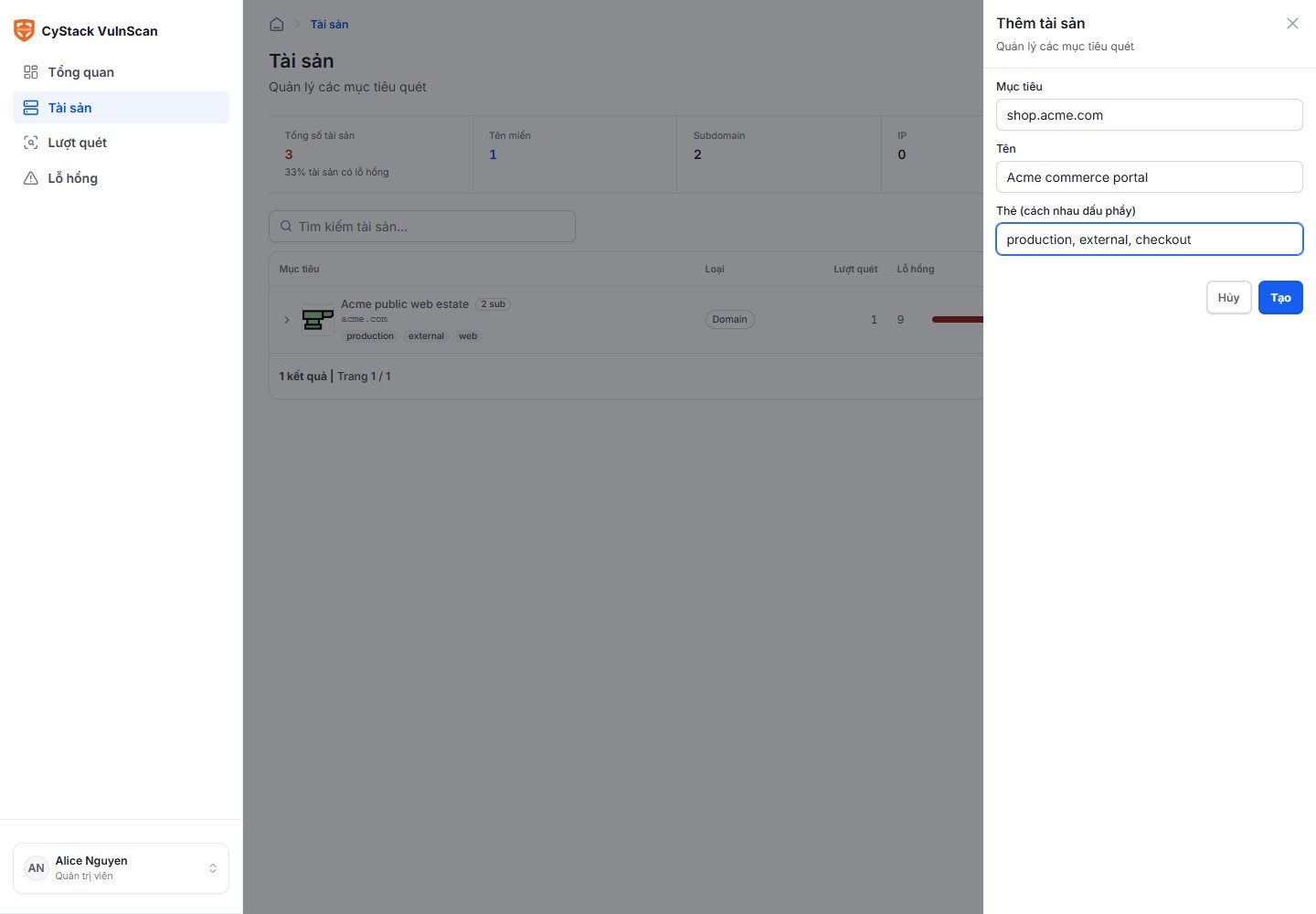Image resolution: width=1316 pixels, height=914 pixels.
Task: Click the account switcher chevron icon
Action: pyautogui.click(x=213, y=868)
